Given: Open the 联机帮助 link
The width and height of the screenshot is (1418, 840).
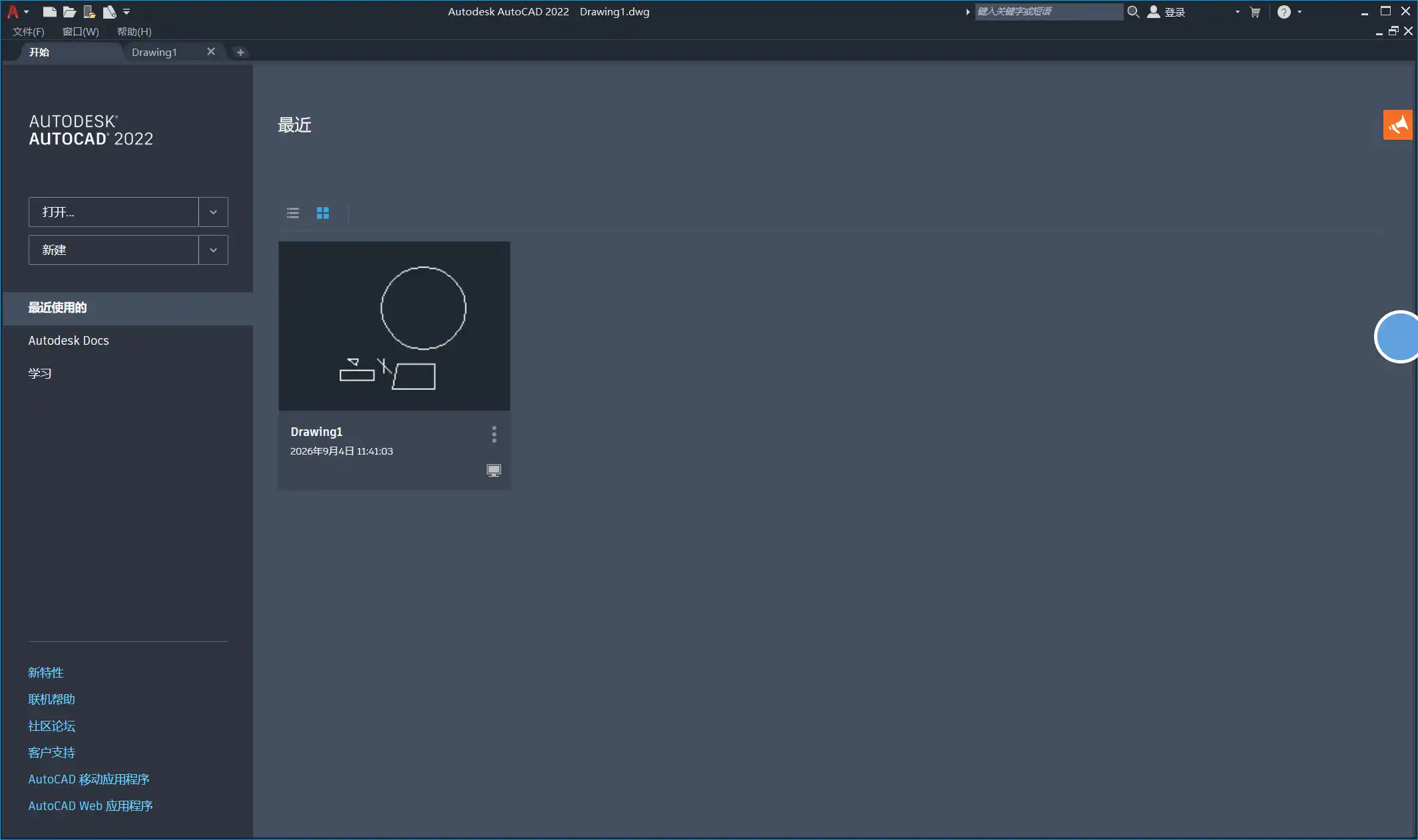Looking at the screenshot, I should click(x=51, y=700).
